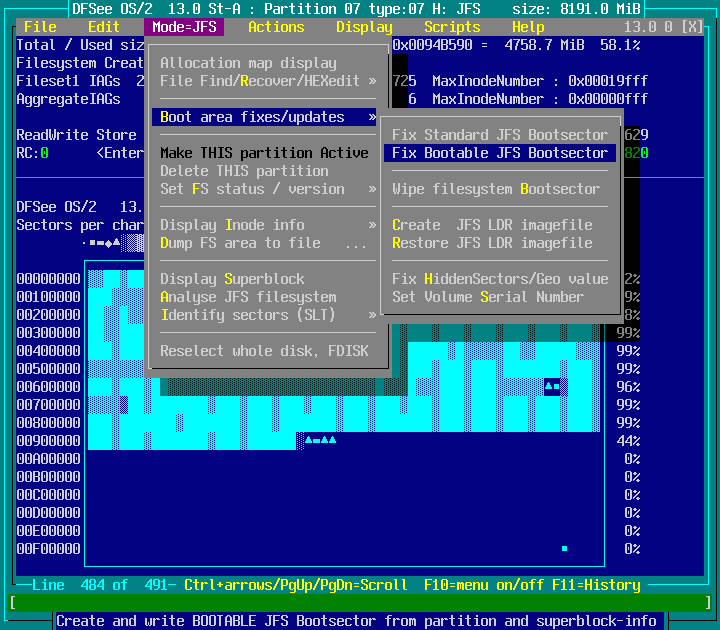Choose Restore JFS LDR imagefile
Image resolution: width=720 pixels, height=630 pixels.
[x=491, y=243]
